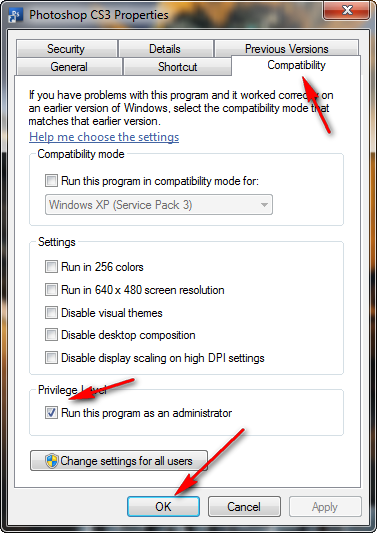Confirm changes with the OK button
Viewport: 377px width, 533px height.
163,507
